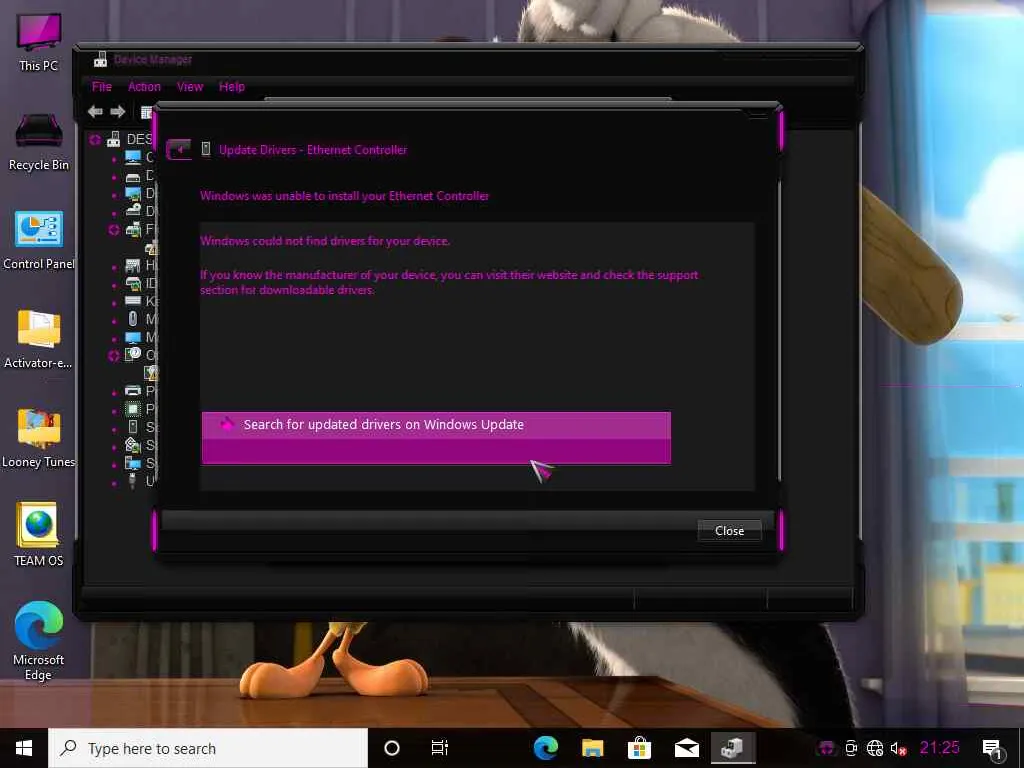The image size is (1024, 768).
Task: Select the root computer icon in device tree
Action: pos(114,138)
